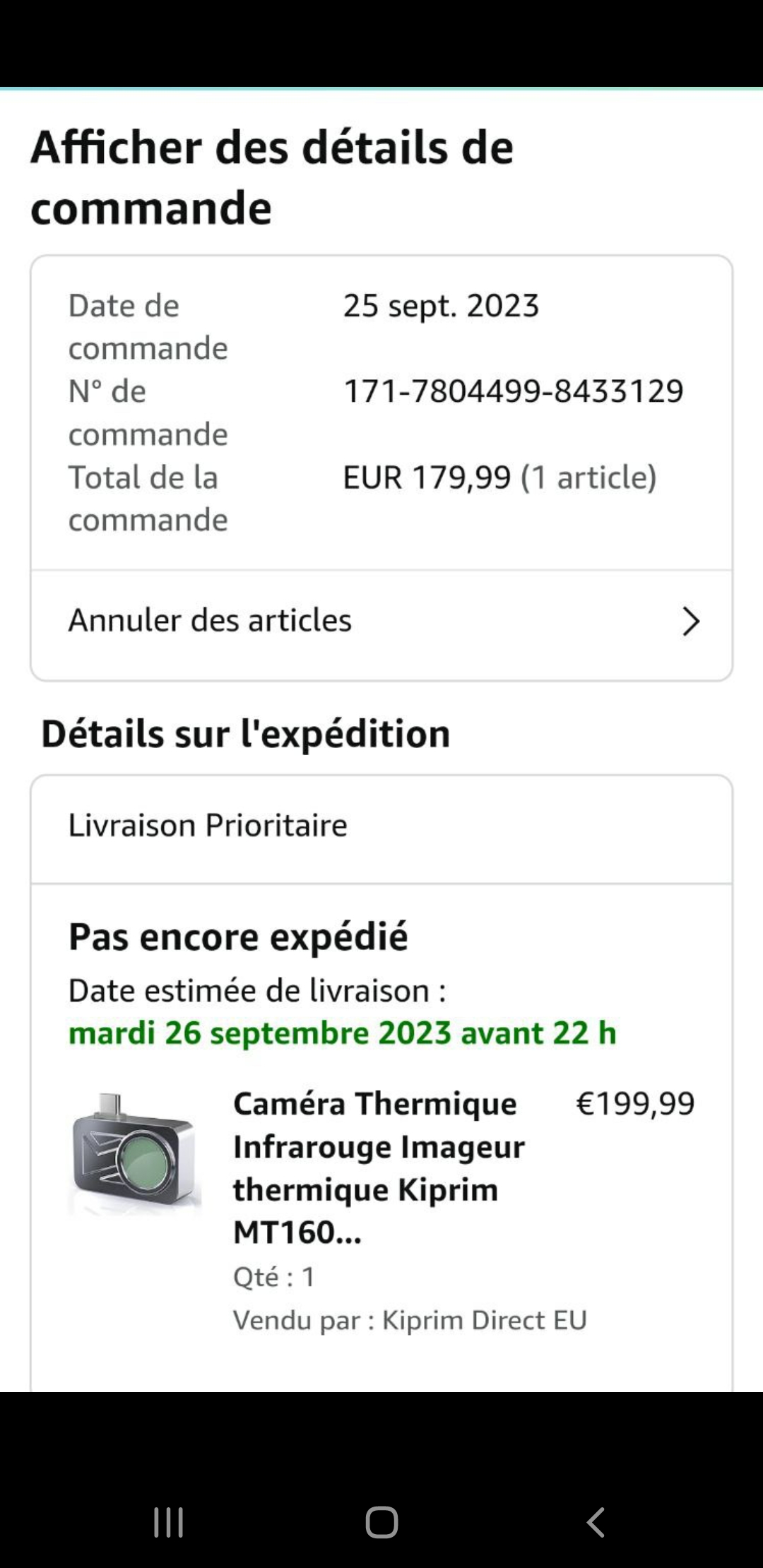Tap the order date 25 sept. 2023
Viewport: 763px width, 1568px height.
(x=441, y=306)
